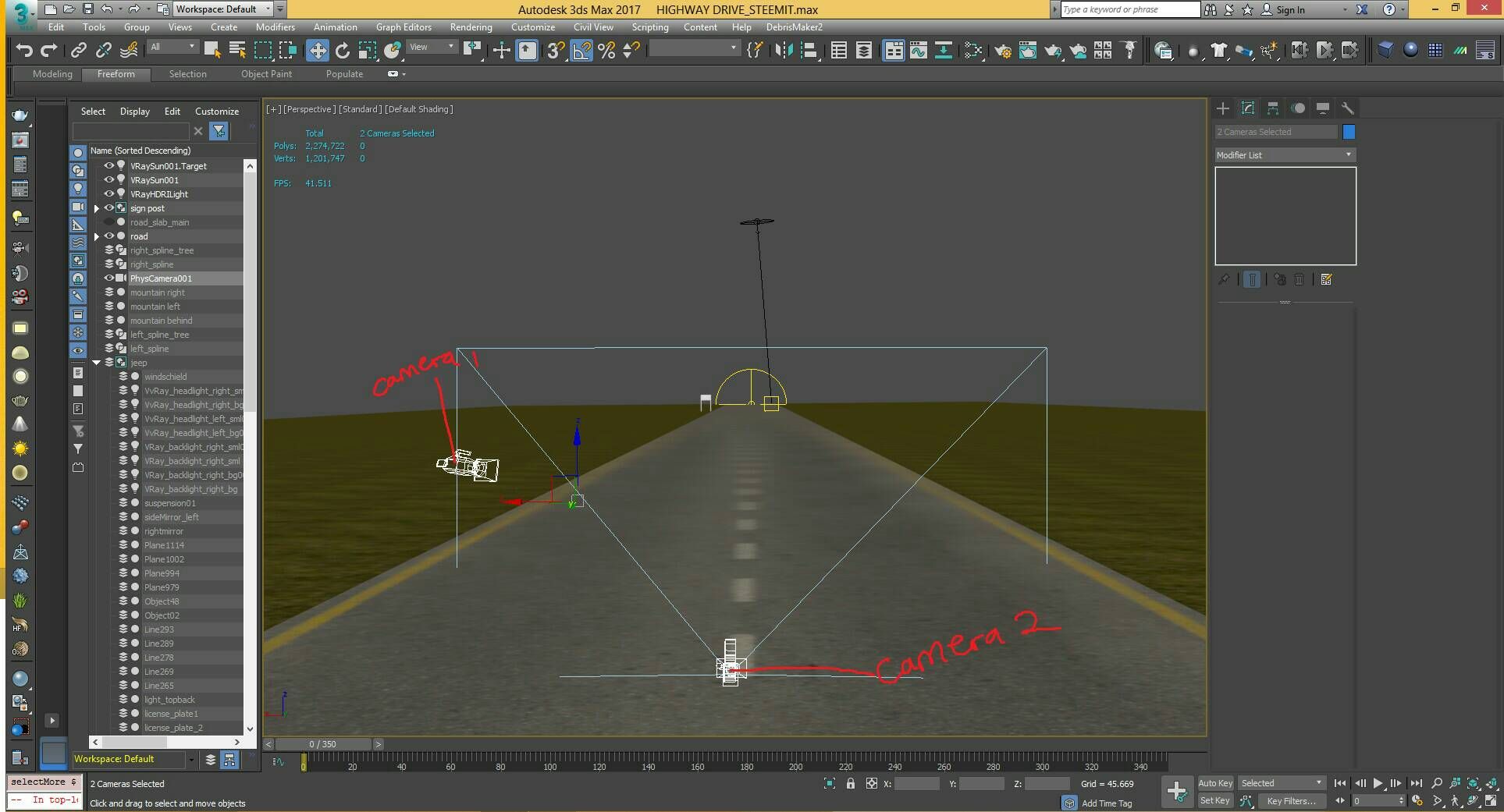Click the Sign In link
Viewport: 1504px width, 812px height.
click(1291, 10)
